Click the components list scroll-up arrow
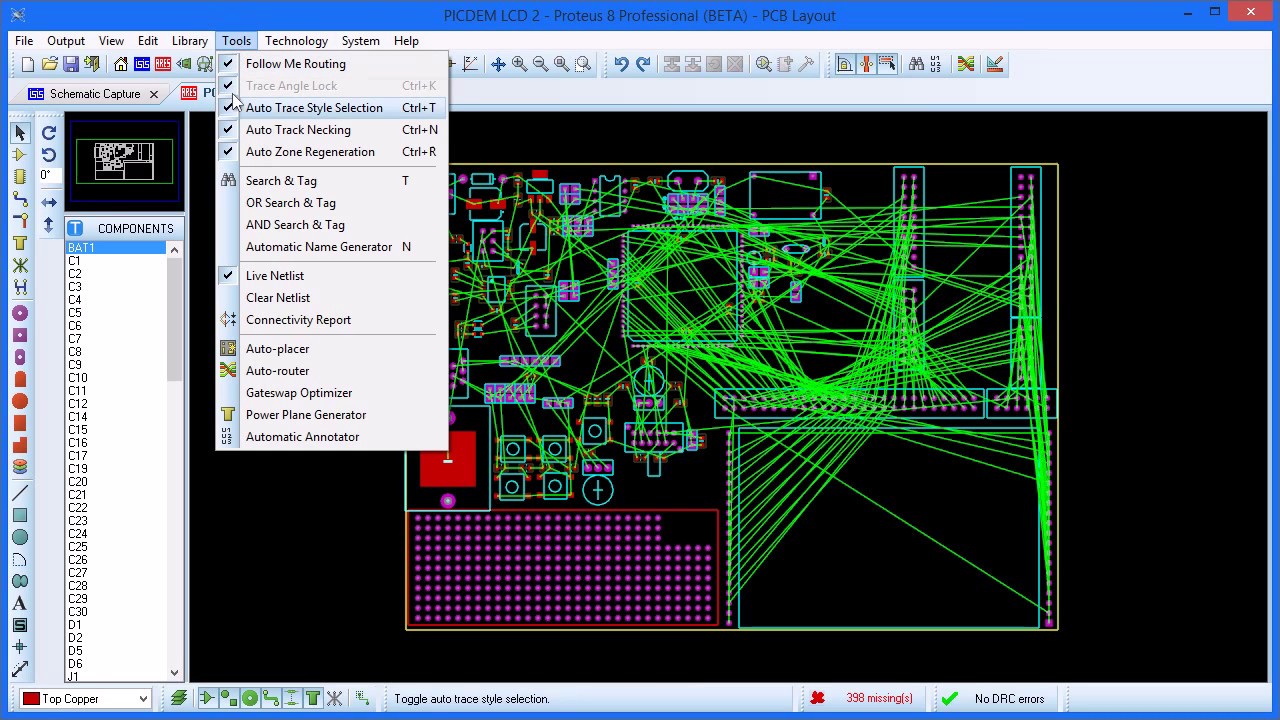The image size is (1280, 720). point(175,249)
